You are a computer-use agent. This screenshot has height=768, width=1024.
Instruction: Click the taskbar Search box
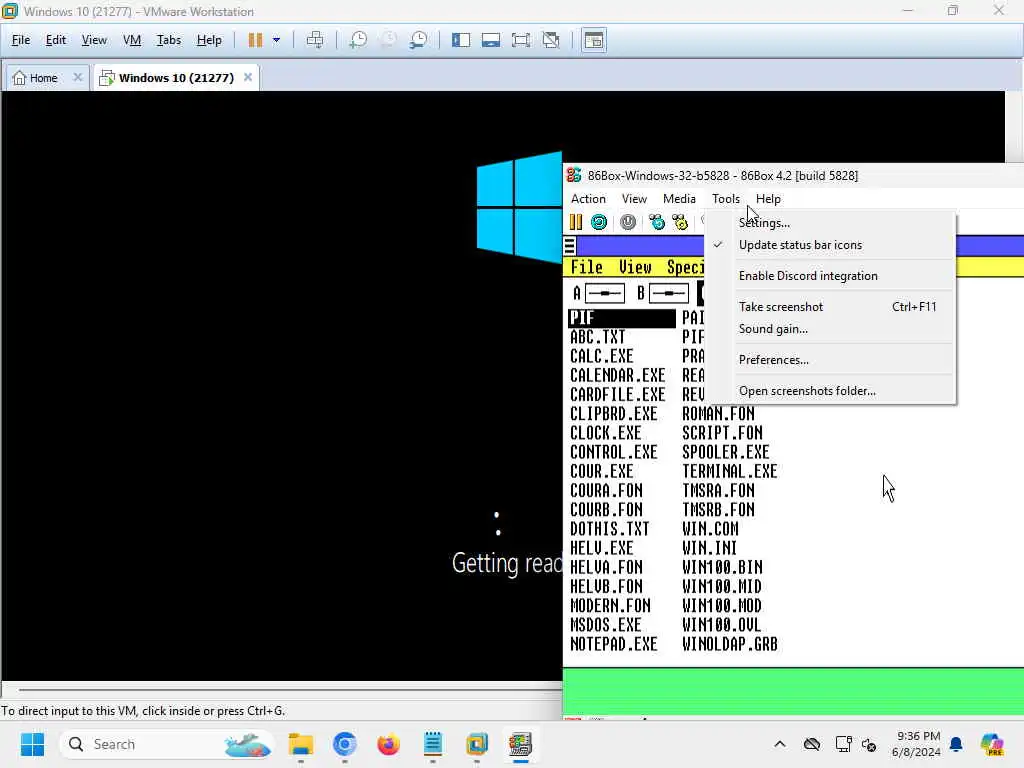167,744
